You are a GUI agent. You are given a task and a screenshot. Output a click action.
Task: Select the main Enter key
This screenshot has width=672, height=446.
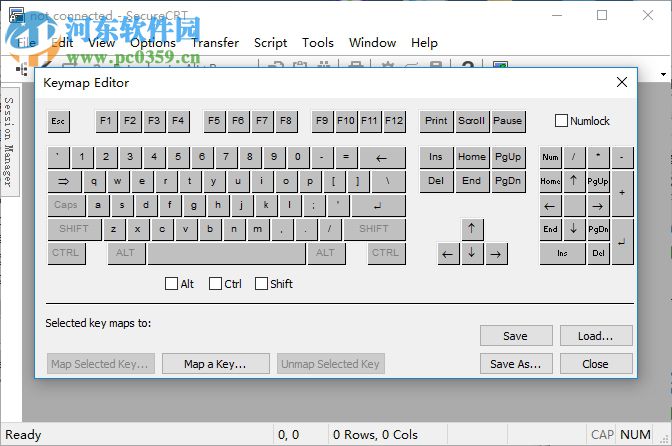378,205
